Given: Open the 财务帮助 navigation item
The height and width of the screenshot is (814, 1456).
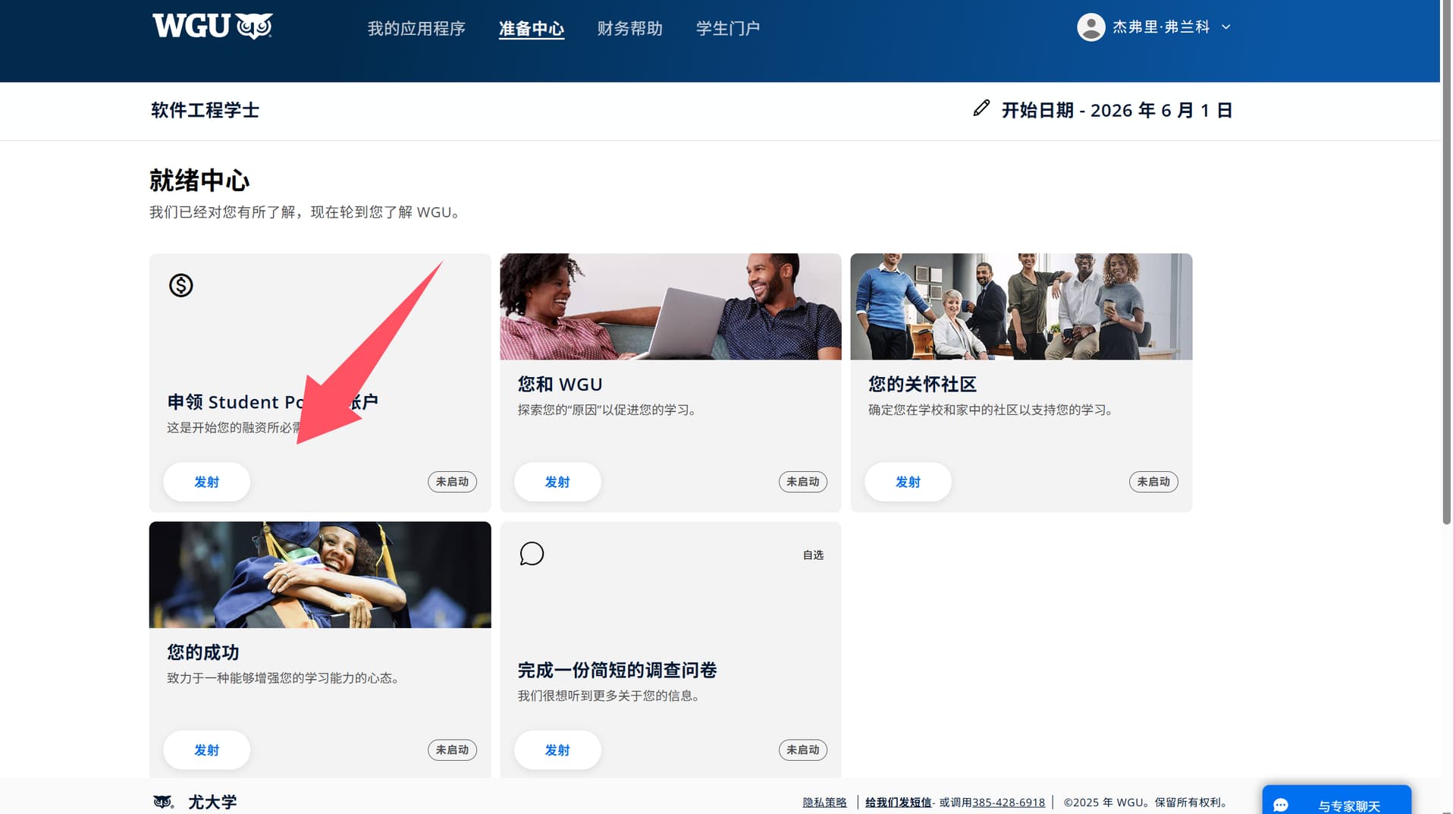Looking at the screenshot, I should tap(629, 29).
